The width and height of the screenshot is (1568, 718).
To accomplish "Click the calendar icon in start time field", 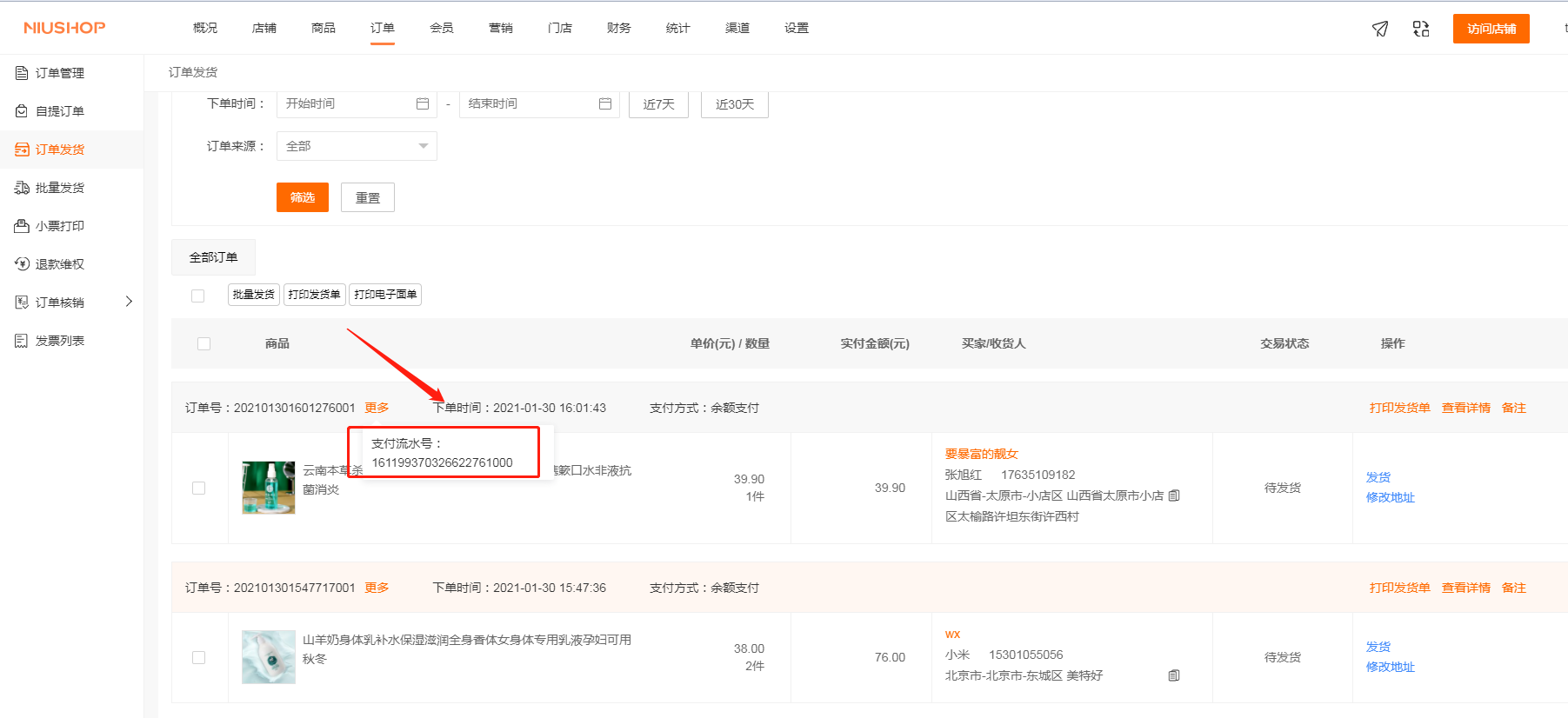I will coord(423,103).
